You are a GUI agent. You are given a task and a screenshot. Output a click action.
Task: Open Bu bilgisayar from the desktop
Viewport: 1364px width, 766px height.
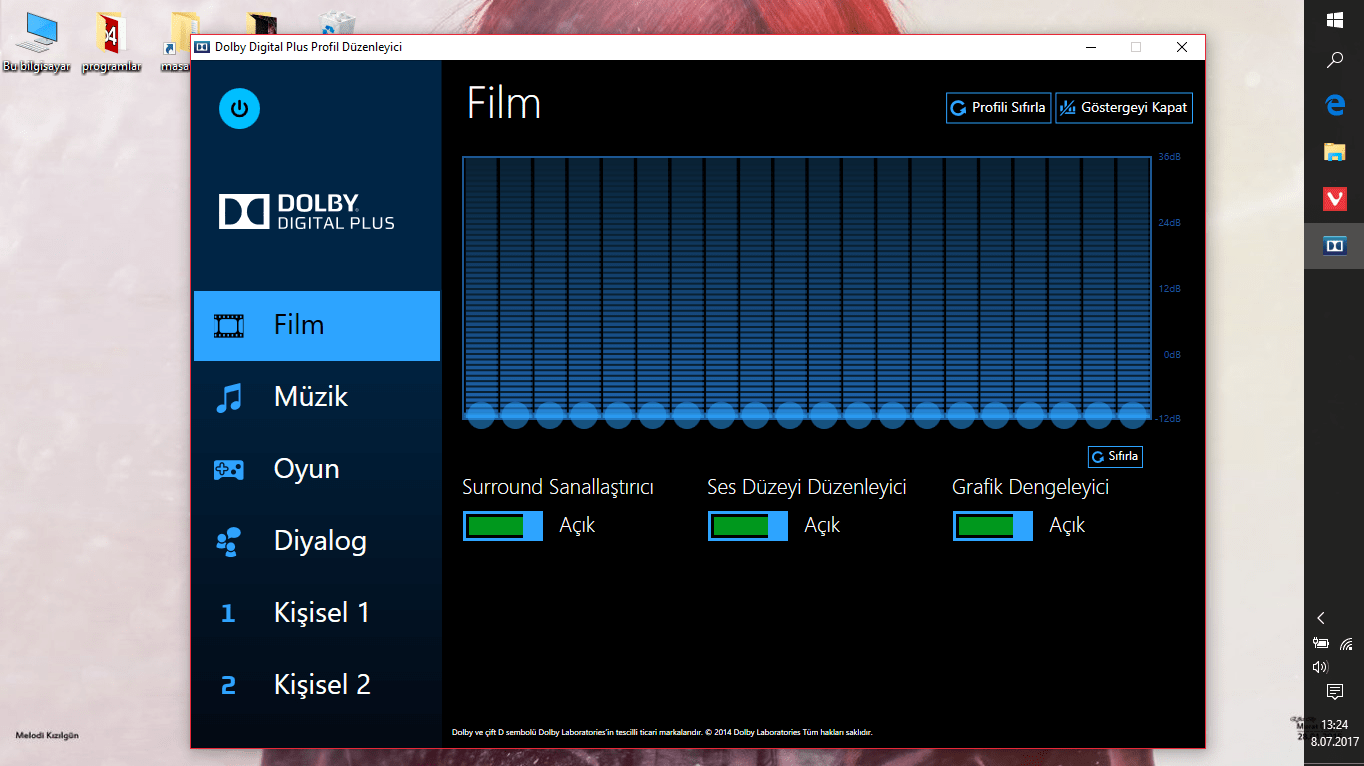coord(37,30)
